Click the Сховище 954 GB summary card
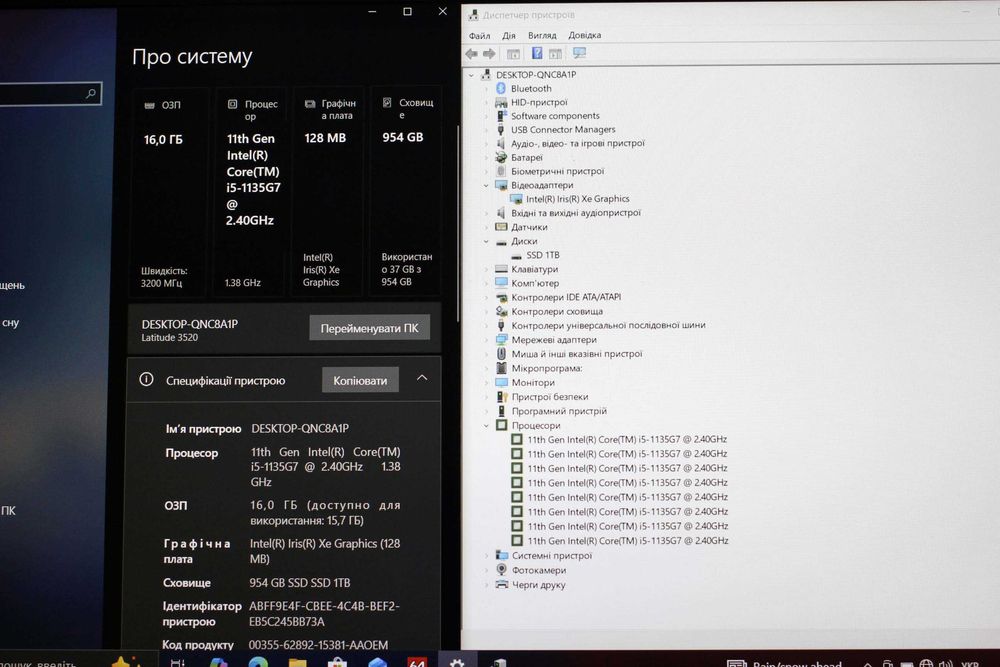 [x=406, y=191]
